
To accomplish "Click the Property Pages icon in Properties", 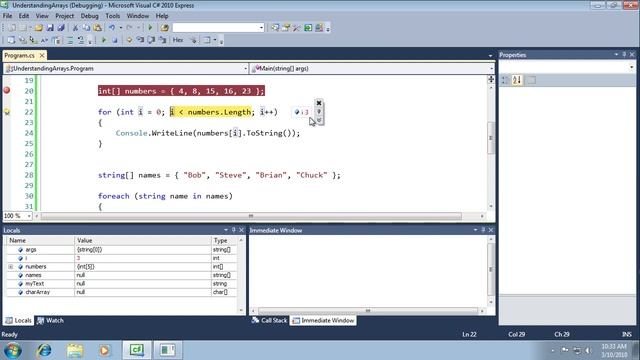I will pos(531,80).
